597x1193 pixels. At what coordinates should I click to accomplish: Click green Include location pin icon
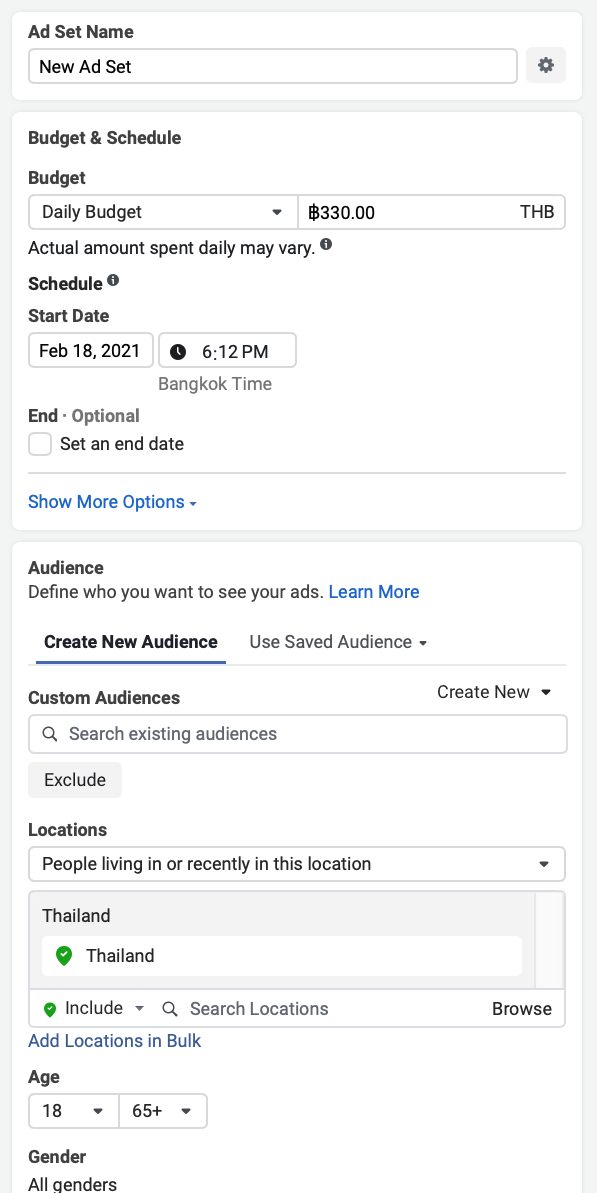[x=50, y=1009]
